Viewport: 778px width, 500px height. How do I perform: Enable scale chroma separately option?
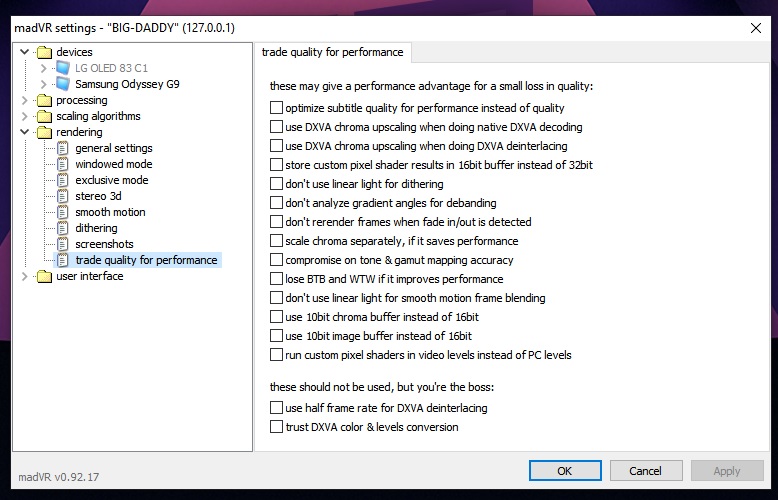pyautogui.click(x=276, y=241)
